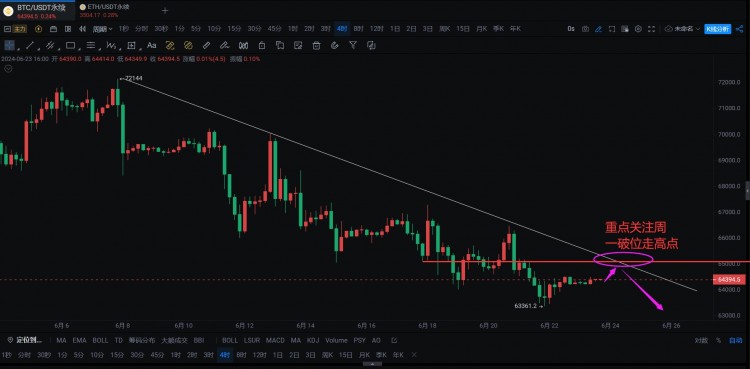750x369 pixels.
Task: Click the trash icon to delete drawings
Action: 316,45
